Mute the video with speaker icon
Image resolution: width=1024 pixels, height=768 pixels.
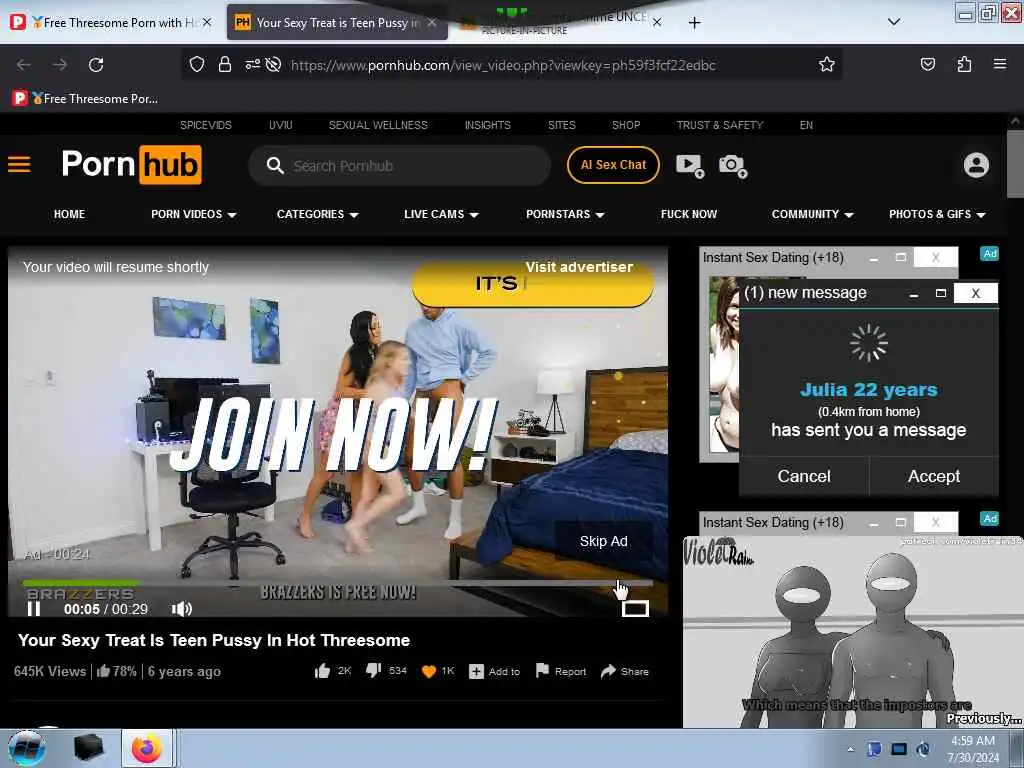point(182,609)
